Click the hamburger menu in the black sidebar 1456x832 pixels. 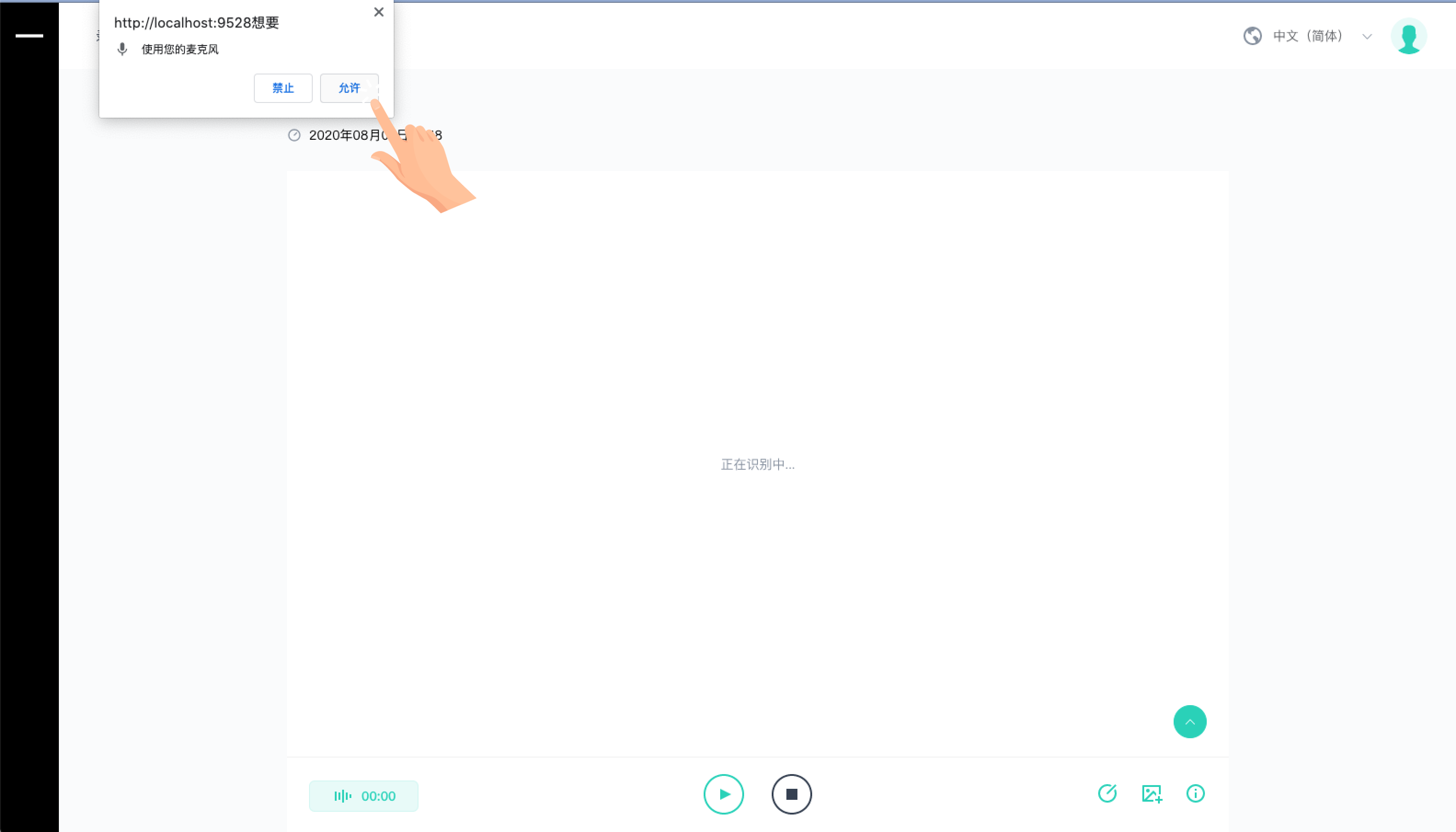tap(29, 35)
